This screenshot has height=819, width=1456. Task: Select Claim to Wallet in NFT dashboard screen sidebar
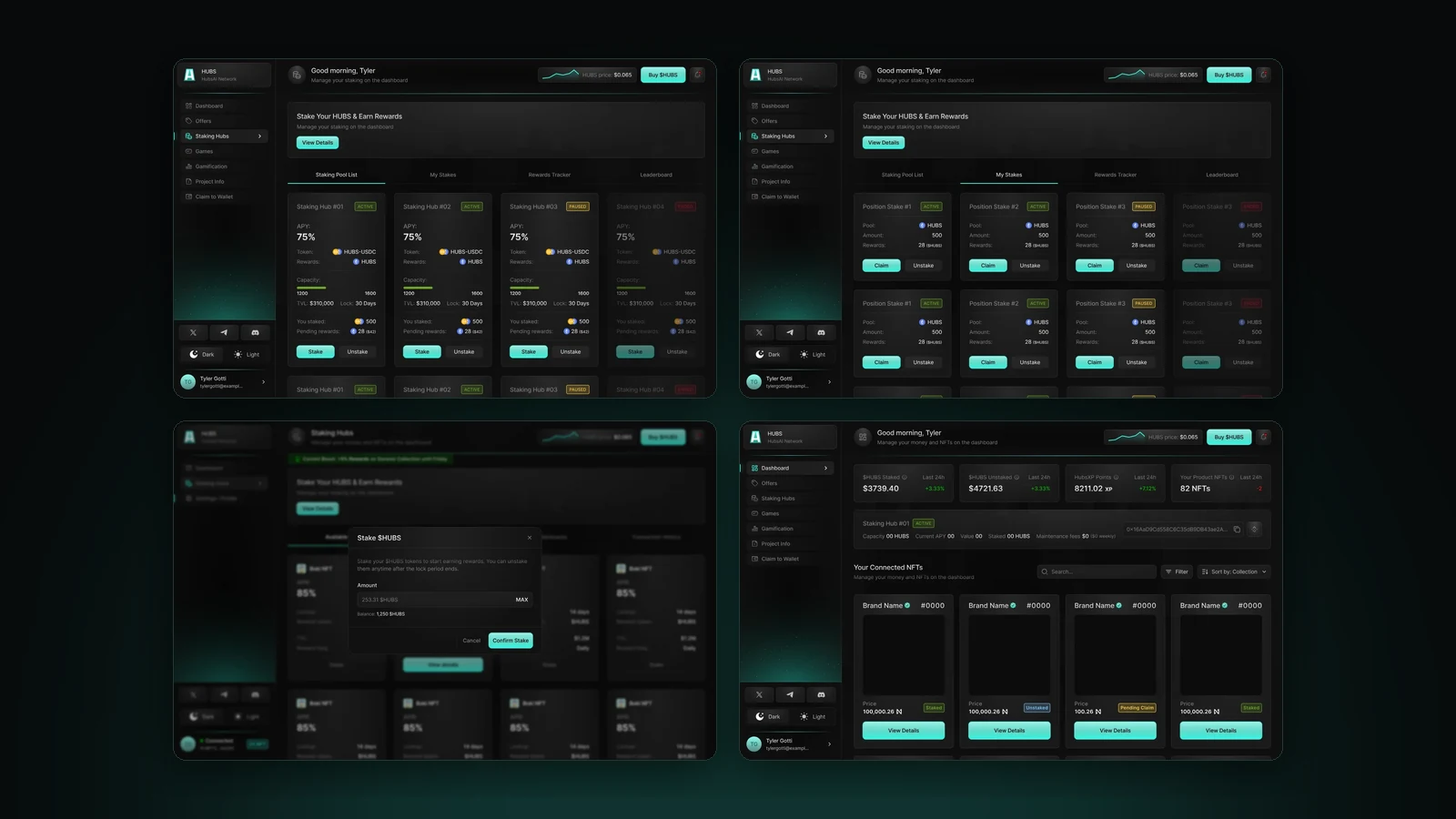780,559
